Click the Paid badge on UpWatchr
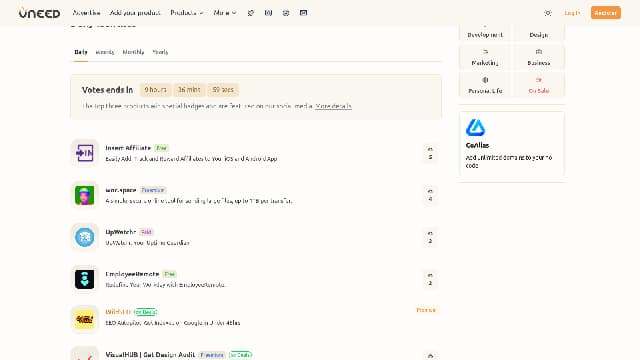This screenshot has width=640, height=360. pos(146,232)
